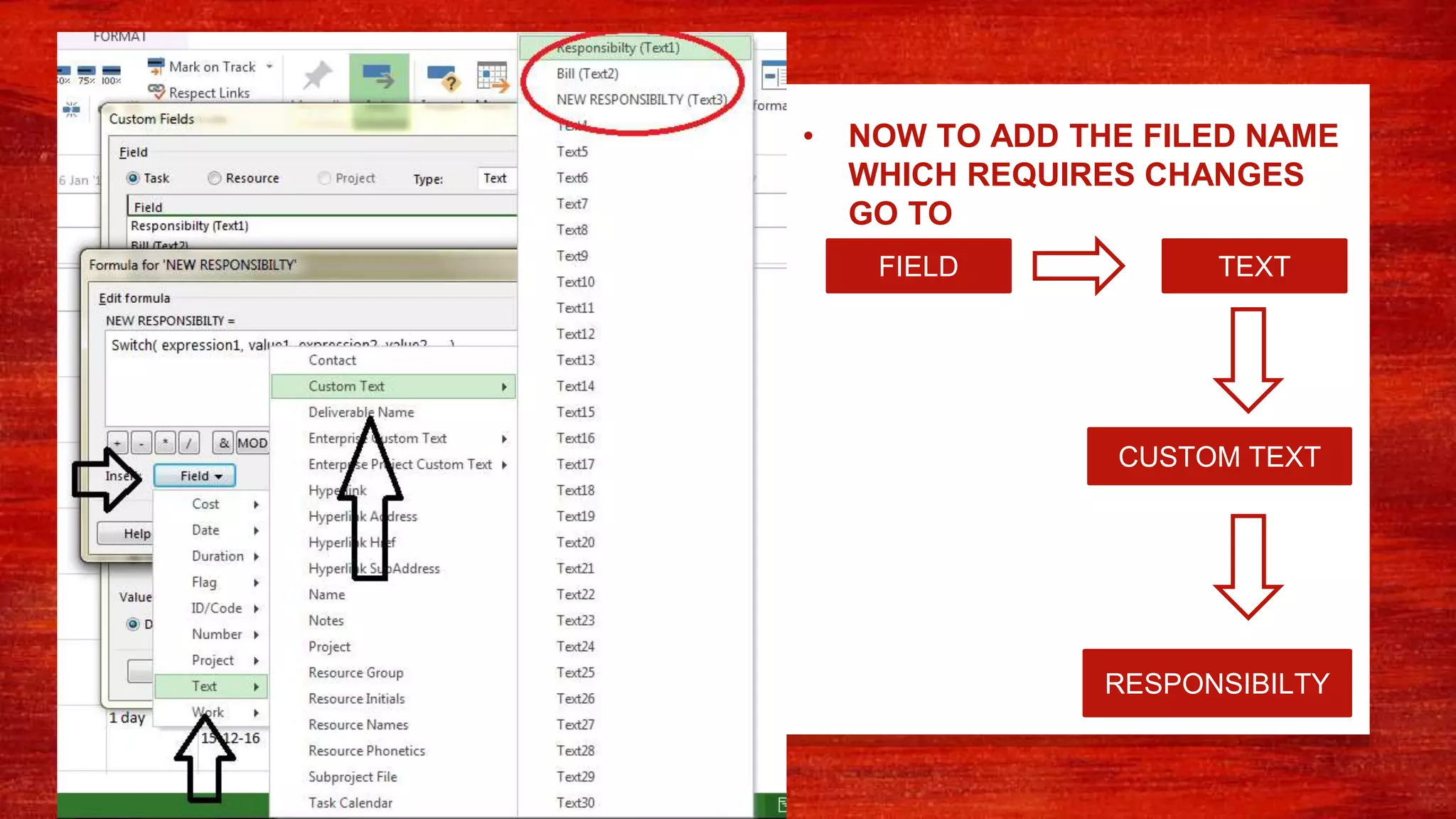Select the Task radio button

133,178
